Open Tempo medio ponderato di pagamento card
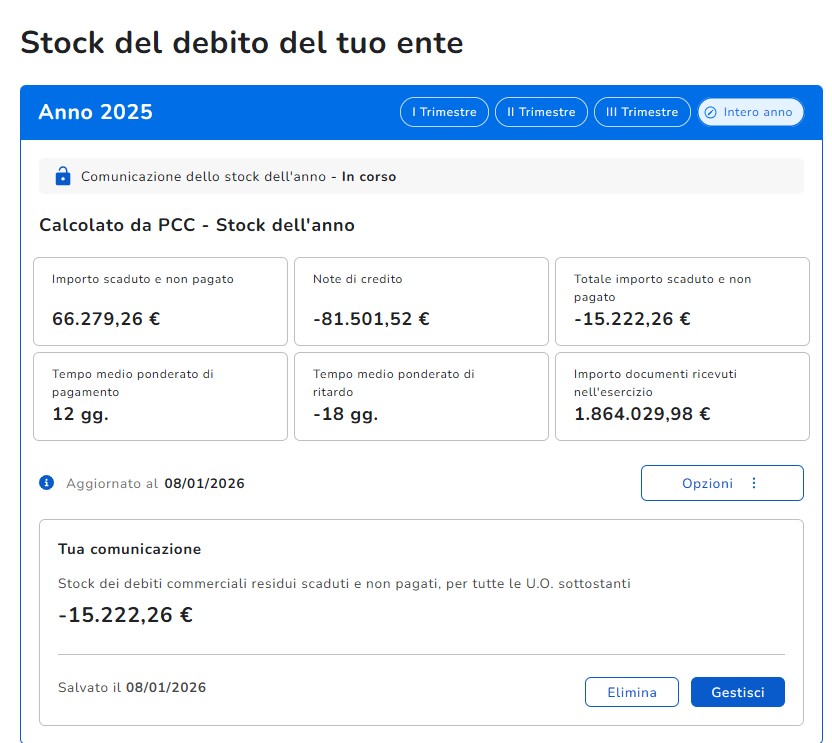 coord(160,396)
